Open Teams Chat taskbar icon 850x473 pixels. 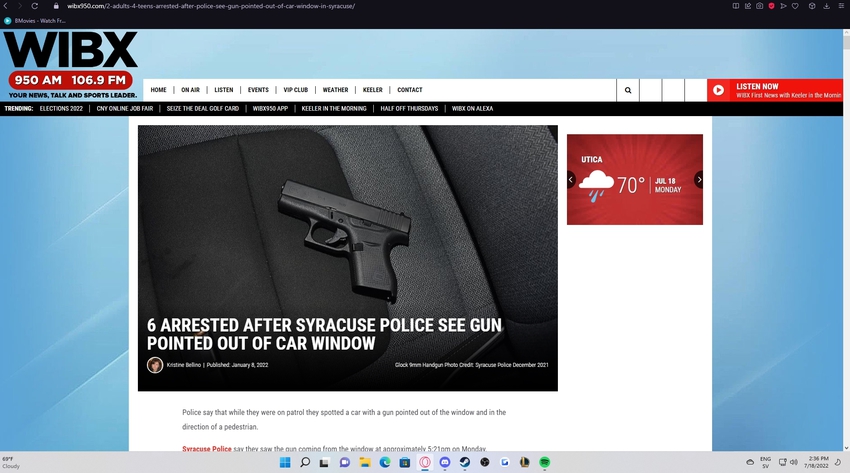[344, 462]
